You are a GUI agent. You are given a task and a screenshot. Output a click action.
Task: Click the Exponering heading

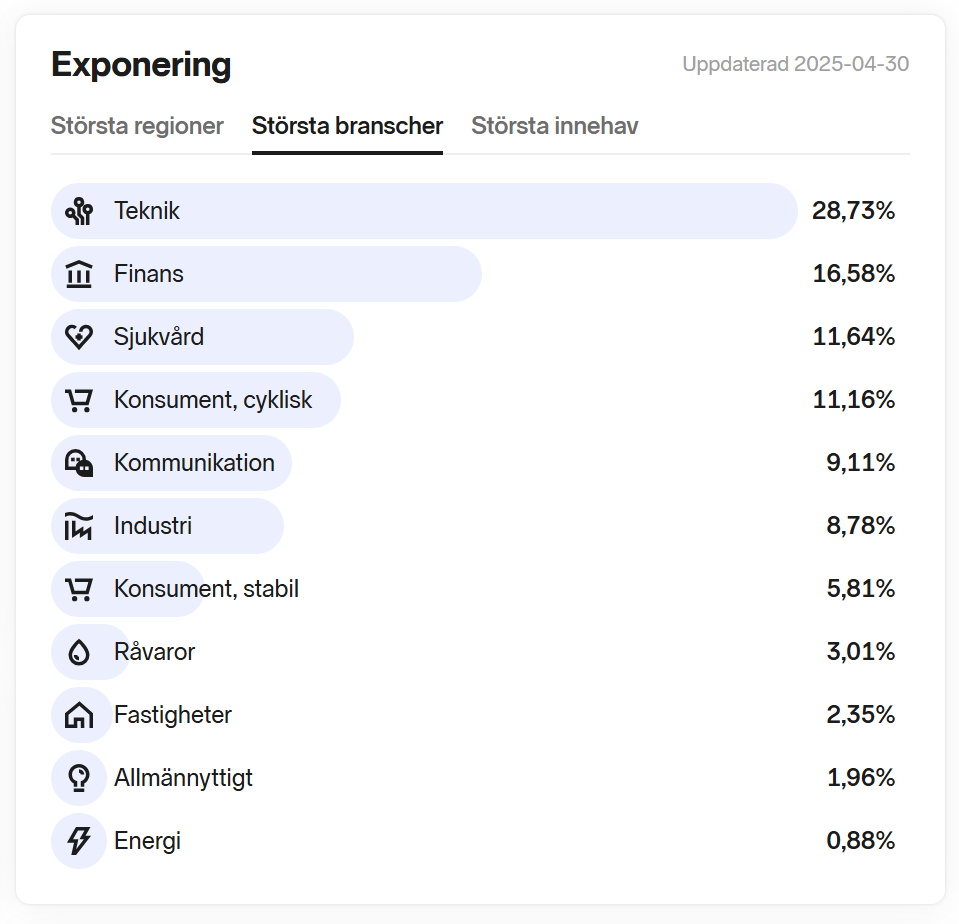pyautogui.click(x=141, y=65)
